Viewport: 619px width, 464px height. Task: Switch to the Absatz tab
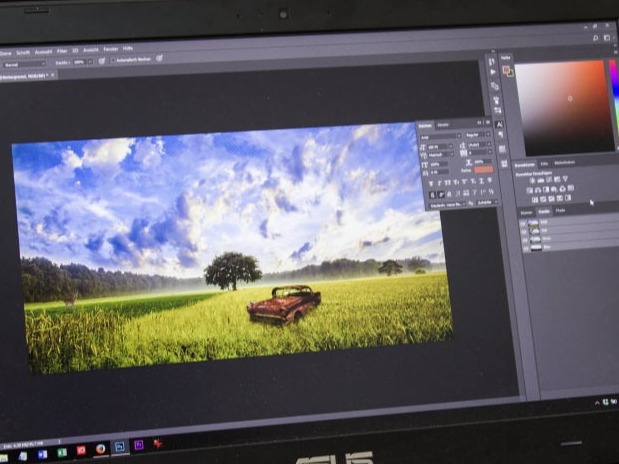click(x=443, y=125)
